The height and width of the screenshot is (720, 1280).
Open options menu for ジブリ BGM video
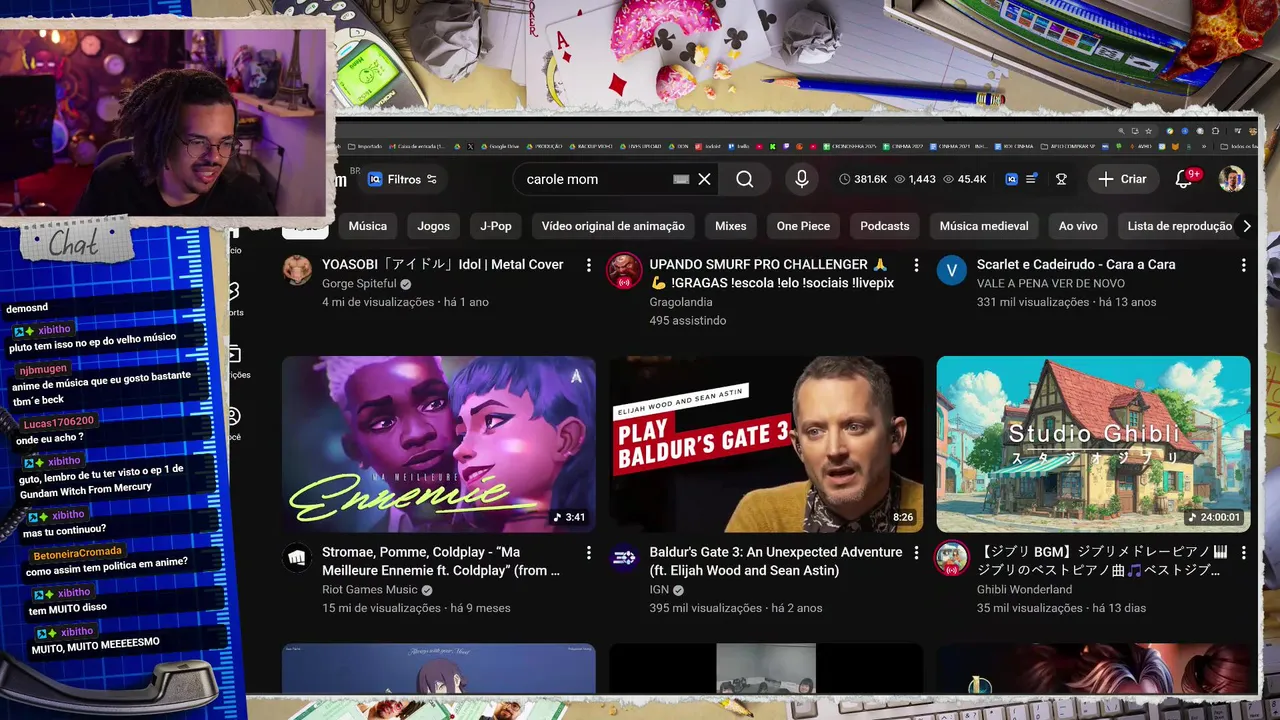click(1243, 552)
